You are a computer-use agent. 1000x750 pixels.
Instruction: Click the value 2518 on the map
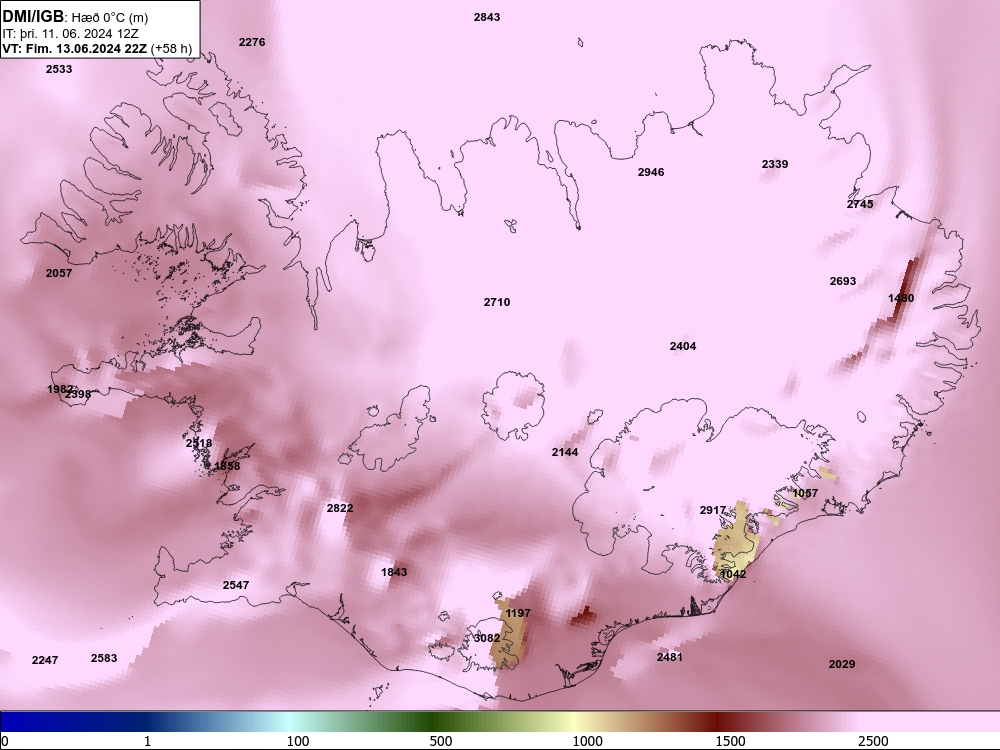pos(199,443)
